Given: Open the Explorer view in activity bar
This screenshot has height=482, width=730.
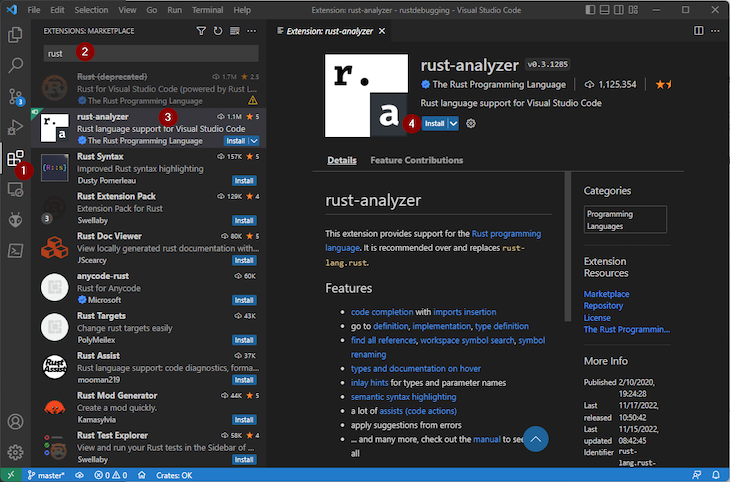Looking at the screenshot, I should point(15,34).
